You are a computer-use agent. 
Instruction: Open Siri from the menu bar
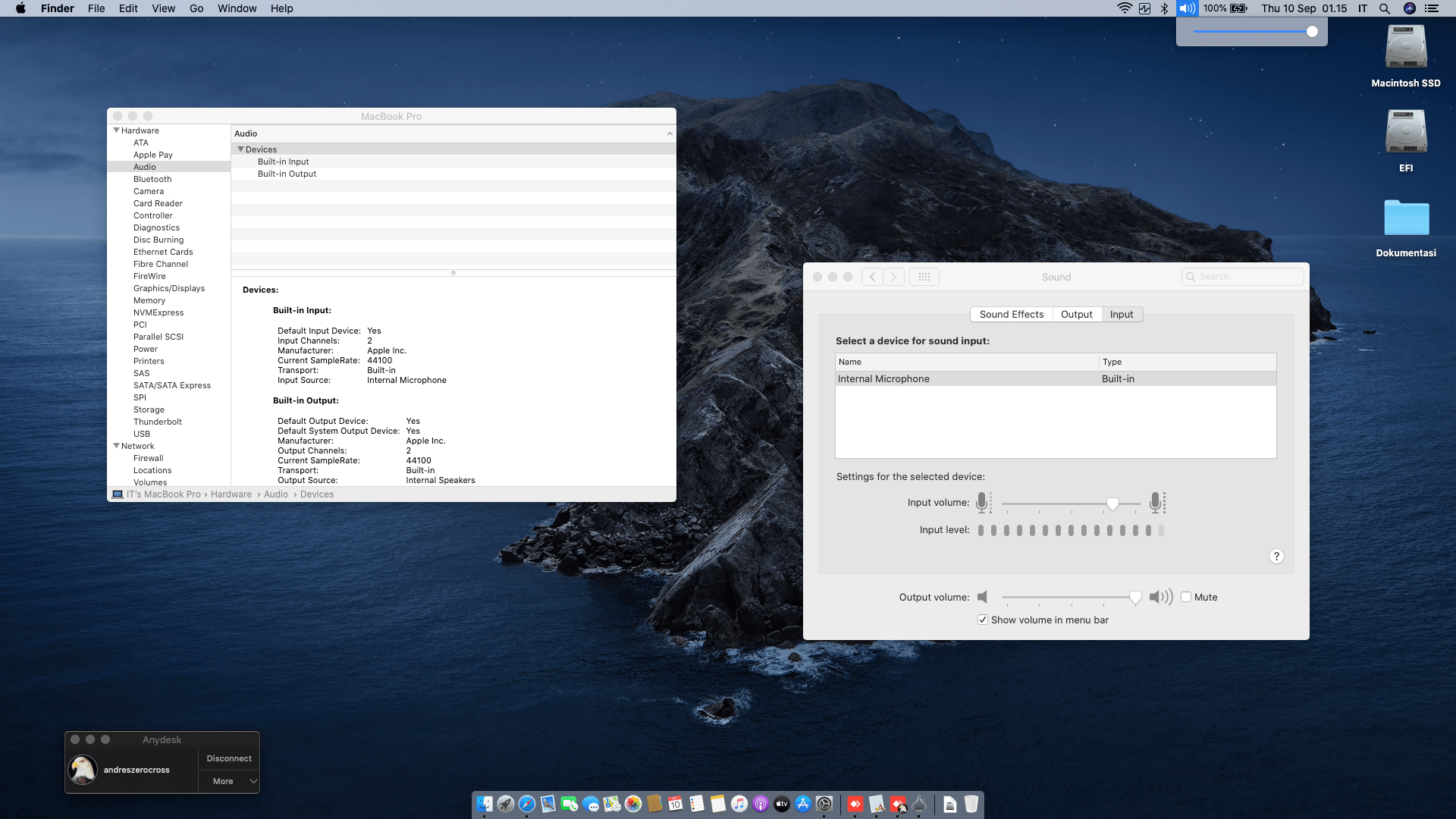click(x=1410, y=8)
